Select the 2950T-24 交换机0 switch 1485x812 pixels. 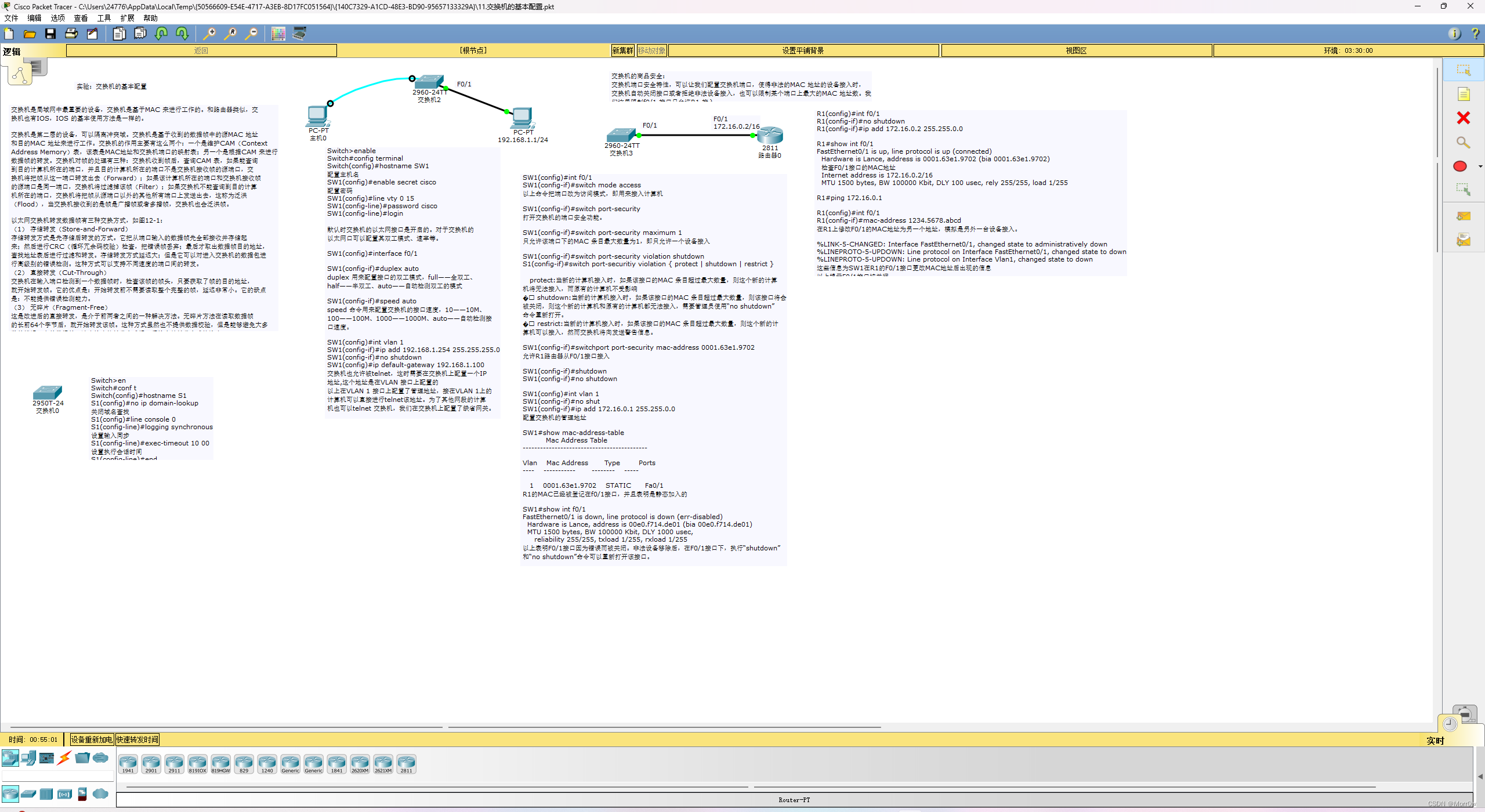(x=48, y=392)
